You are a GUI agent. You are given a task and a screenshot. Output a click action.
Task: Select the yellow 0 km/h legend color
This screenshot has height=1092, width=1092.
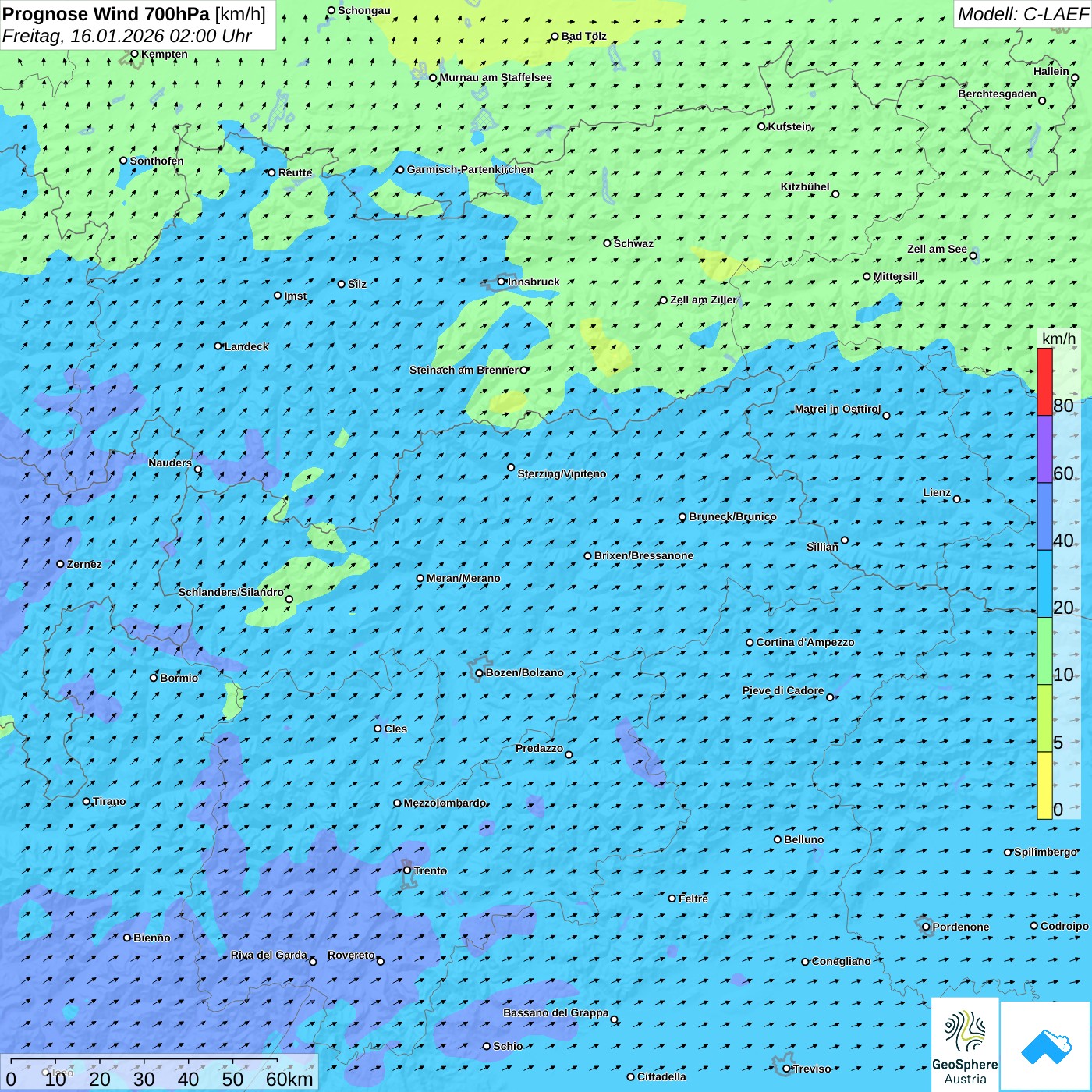click(1044, 785)
